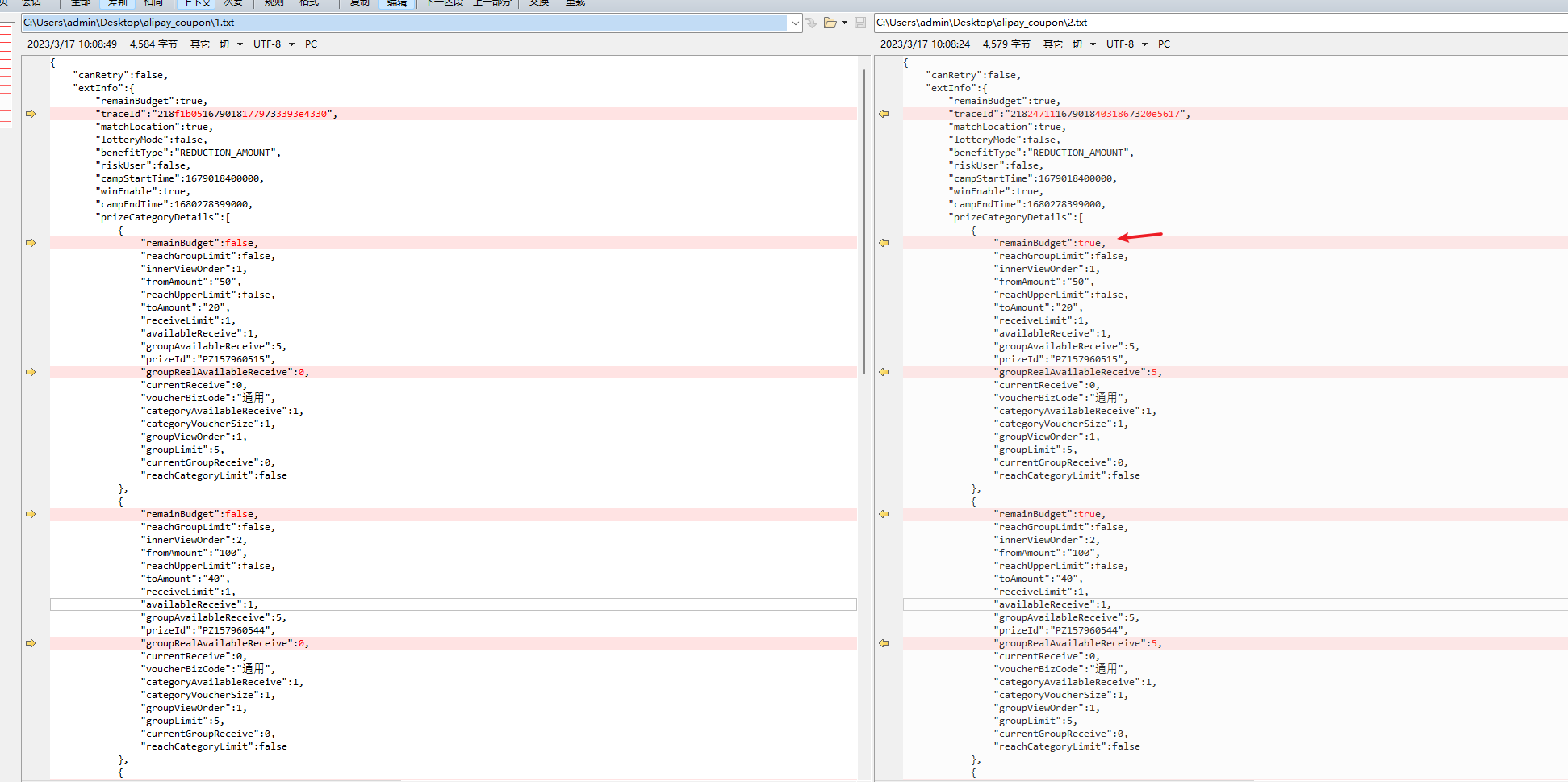1568x782 pixels.
Task: Click the 相同 toolbar item
Action: 153,3
